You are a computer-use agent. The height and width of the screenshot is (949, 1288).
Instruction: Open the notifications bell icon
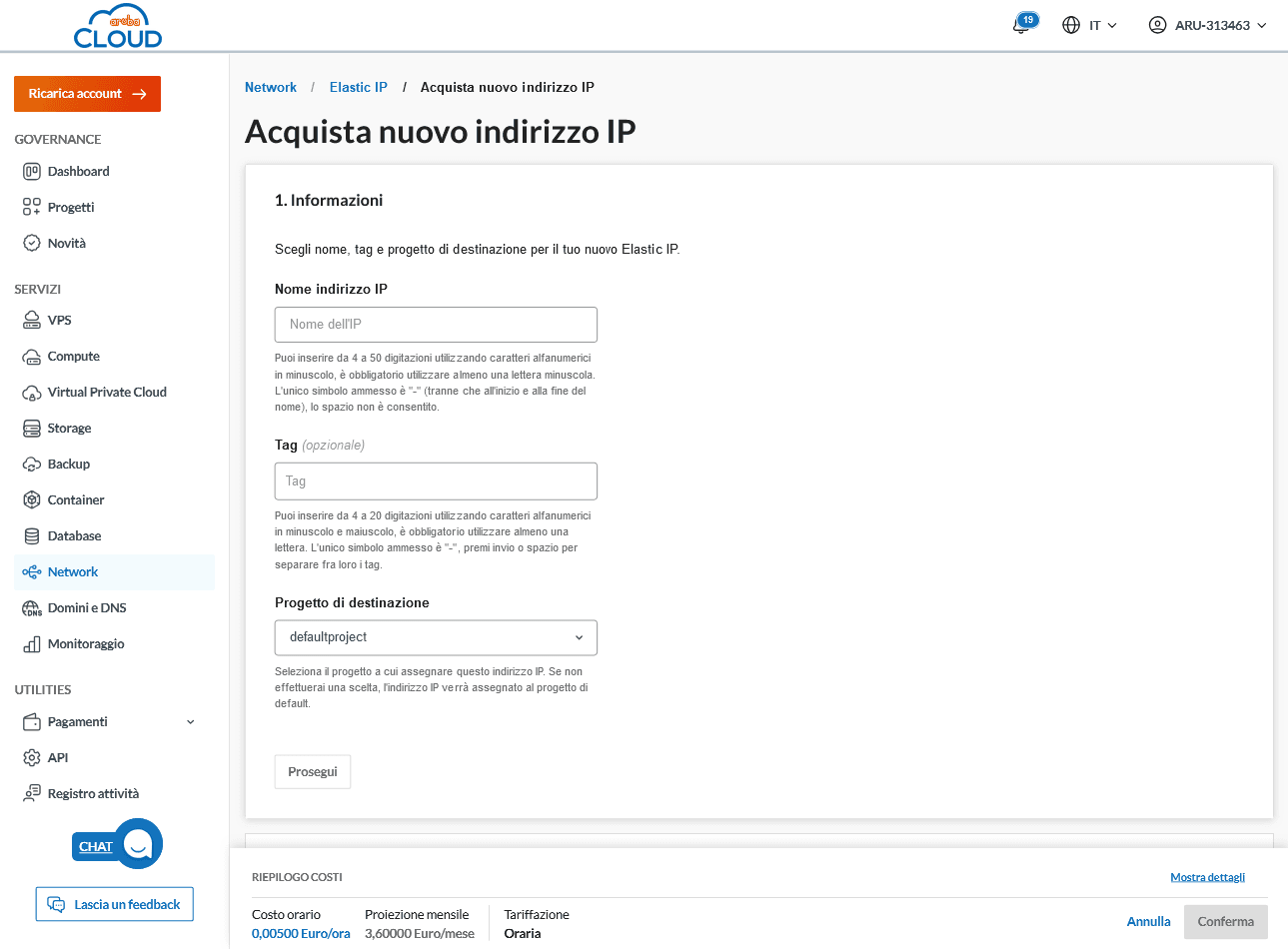(x=1021, y=25)
